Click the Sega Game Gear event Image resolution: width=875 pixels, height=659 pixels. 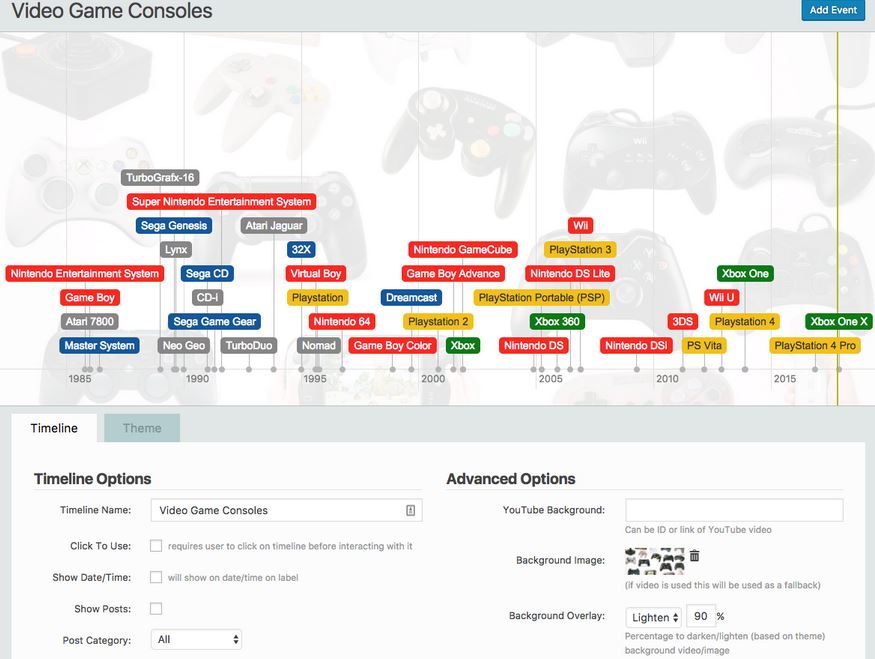pyautogui.click(x=215, y=321)
